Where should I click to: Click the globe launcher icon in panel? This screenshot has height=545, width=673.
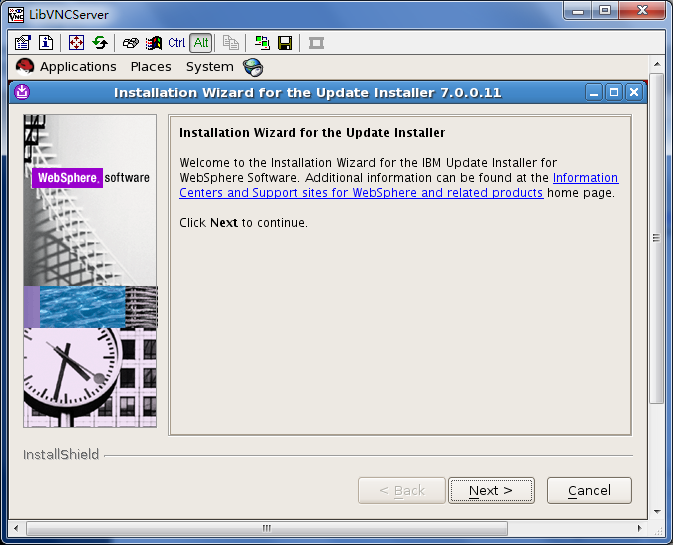point(253,67)
